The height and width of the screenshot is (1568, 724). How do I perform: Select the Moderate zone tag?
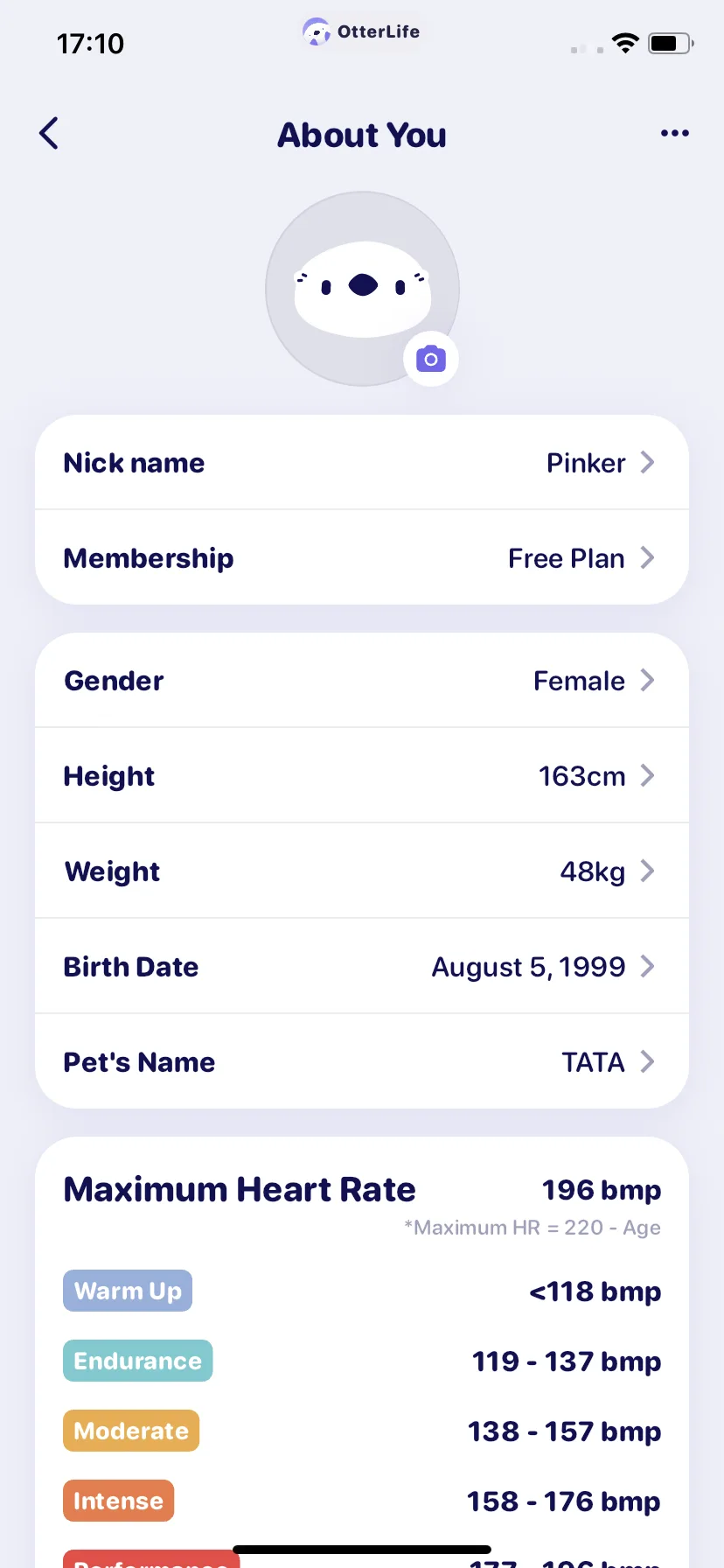coord(131,1431)
